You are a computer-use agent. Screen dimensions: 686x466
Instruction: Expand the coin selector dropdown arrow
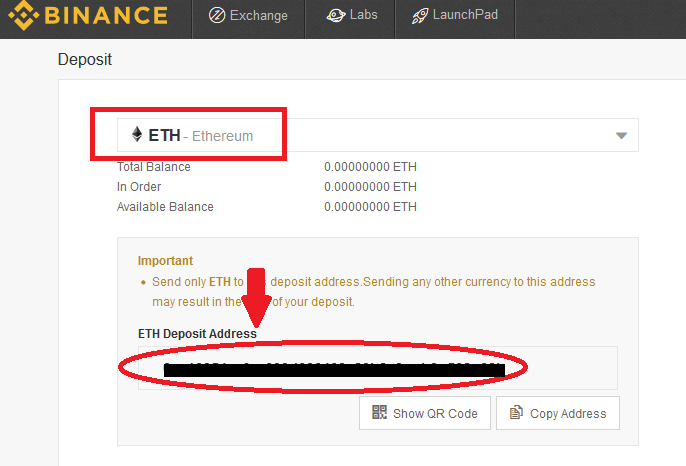click(621, 136)
